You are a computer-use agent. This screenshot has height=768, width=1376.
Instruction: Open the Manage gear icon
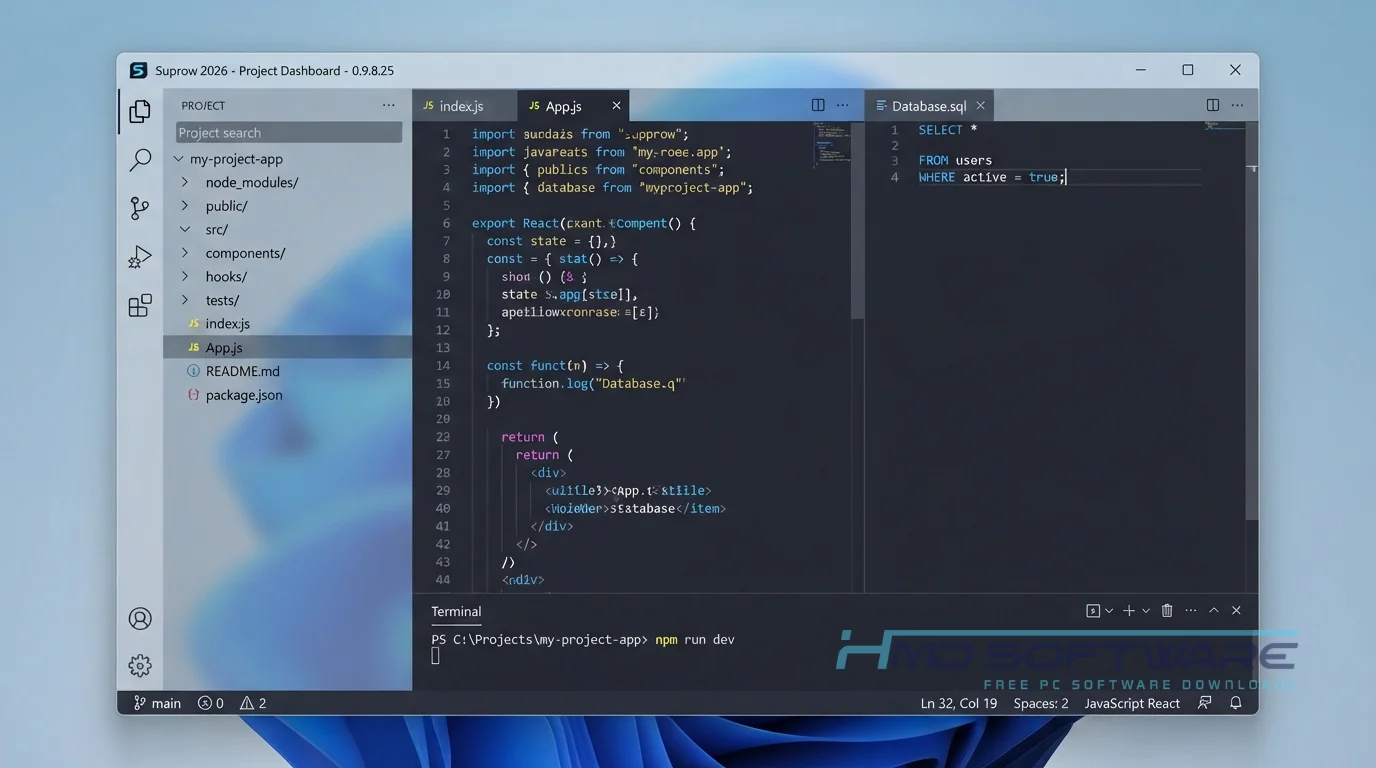coord(140,665)
